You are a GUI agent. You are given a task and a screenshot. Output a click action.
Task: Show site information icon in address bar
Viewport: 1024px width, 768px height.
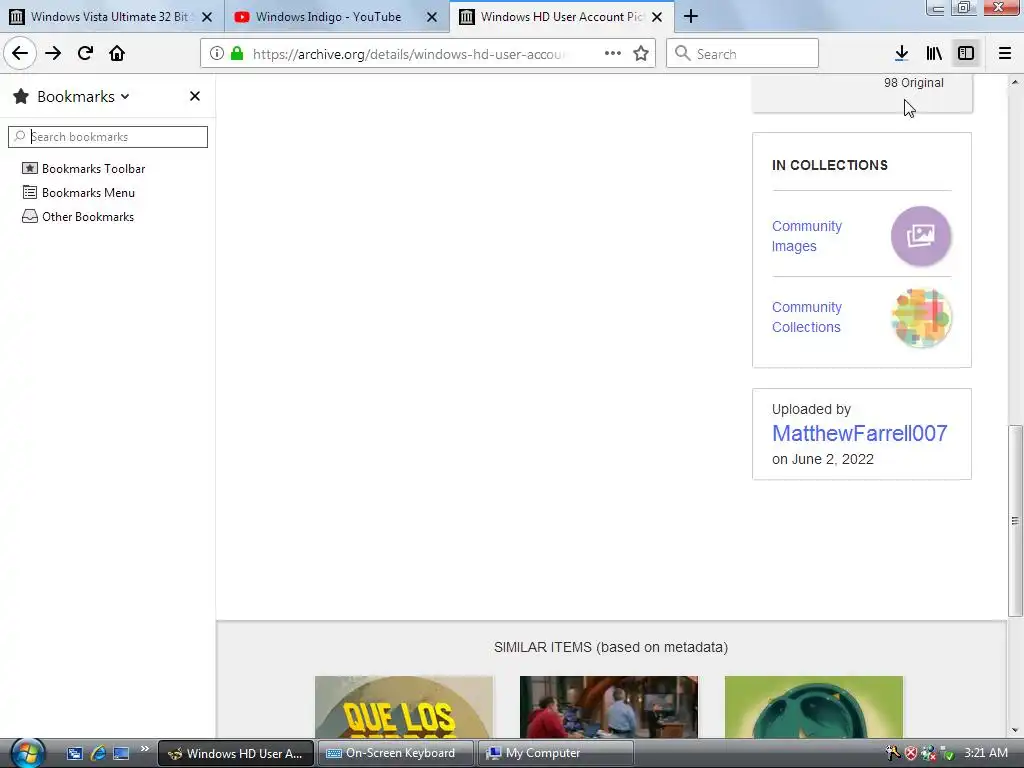pyautogui.click(x=217, y=54)
